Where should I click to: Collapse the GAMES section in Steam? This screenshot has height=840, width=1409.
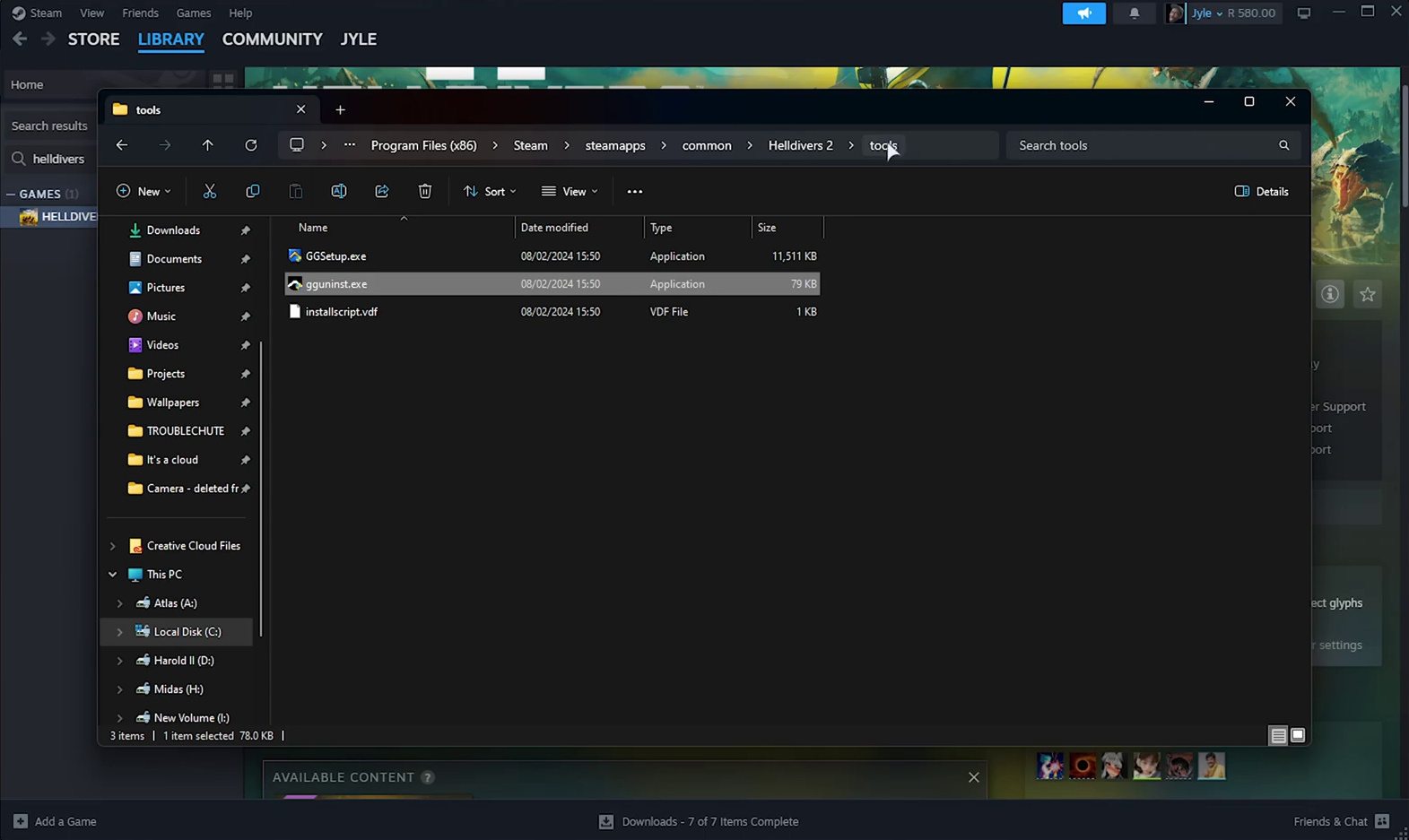click(x=11, y=194)
